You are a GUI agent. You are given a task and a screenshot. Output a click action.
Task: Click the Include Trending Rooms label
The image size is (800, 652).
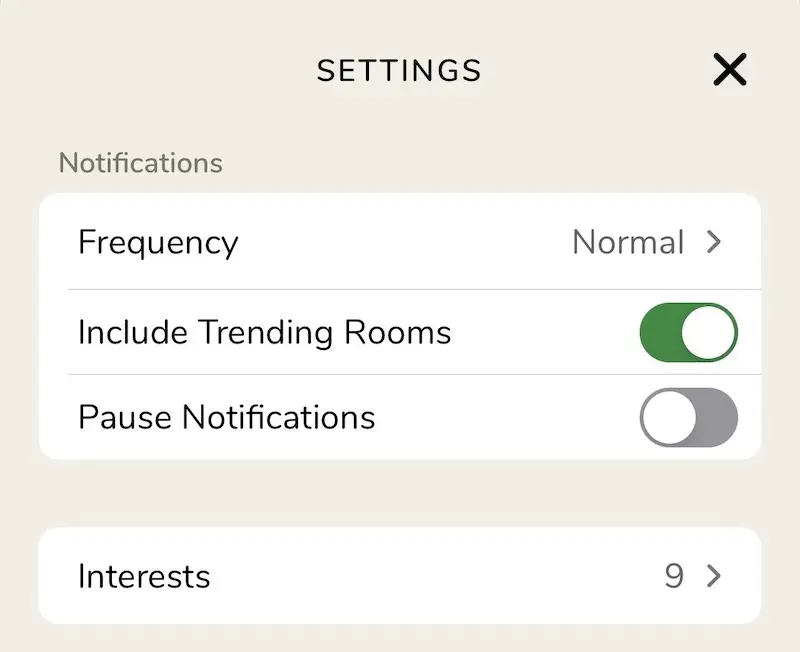tap(264, 332)
